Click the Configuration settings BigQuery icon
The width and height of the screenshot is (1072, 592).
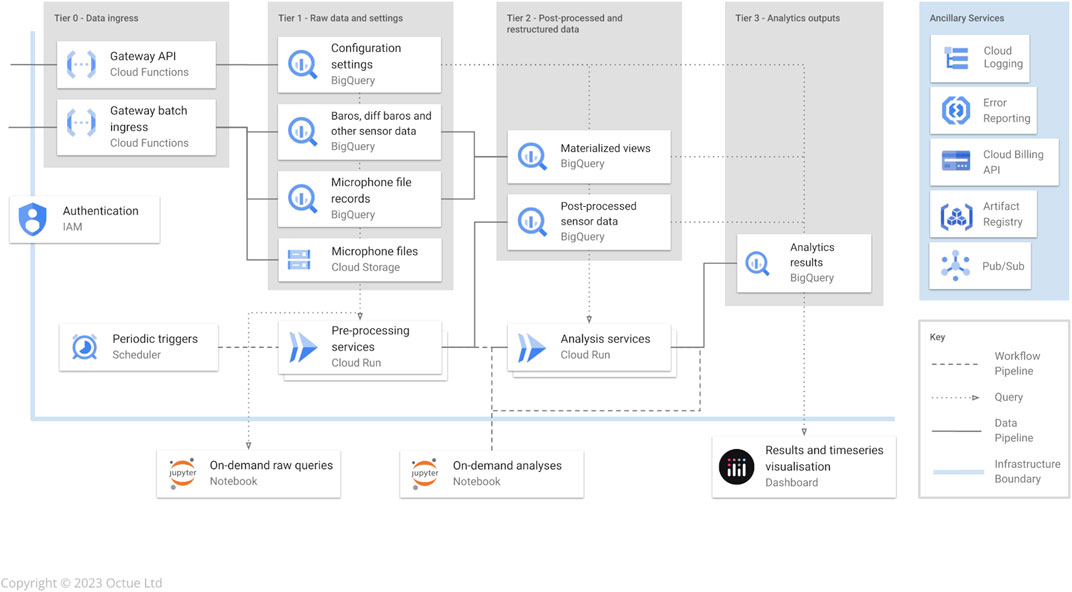[302, 64]
